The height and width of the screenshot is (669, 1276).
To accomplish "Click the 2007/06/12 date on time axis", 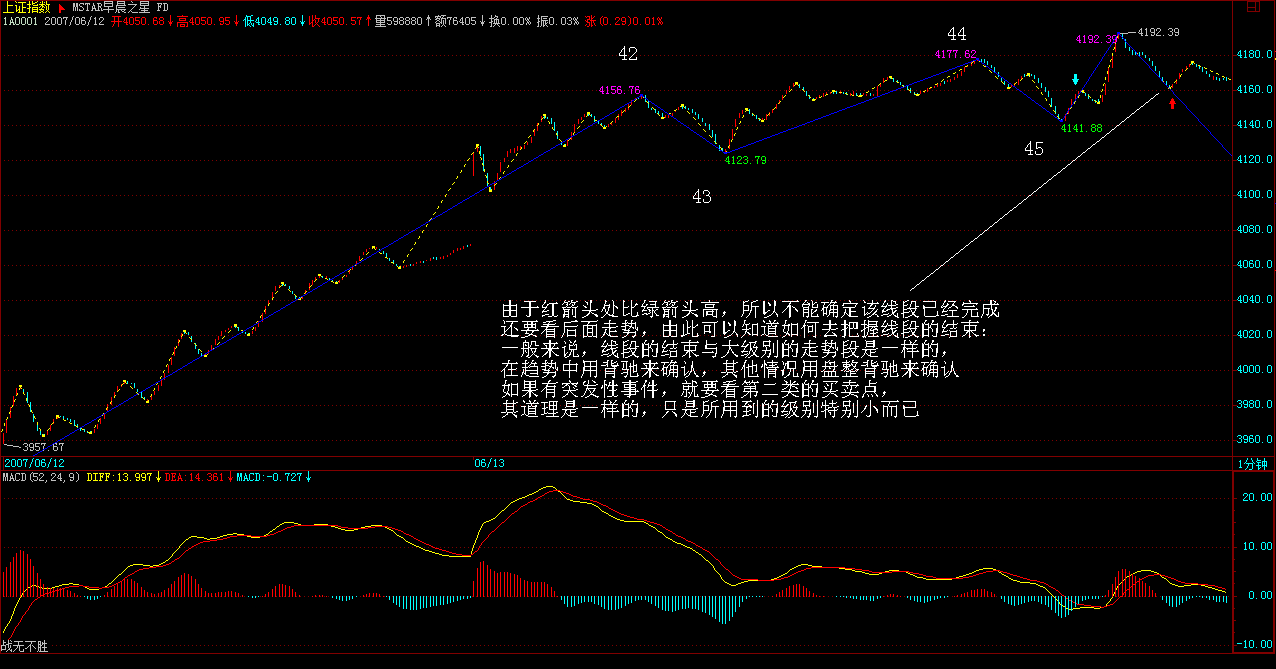I will (x=33, y=463).
